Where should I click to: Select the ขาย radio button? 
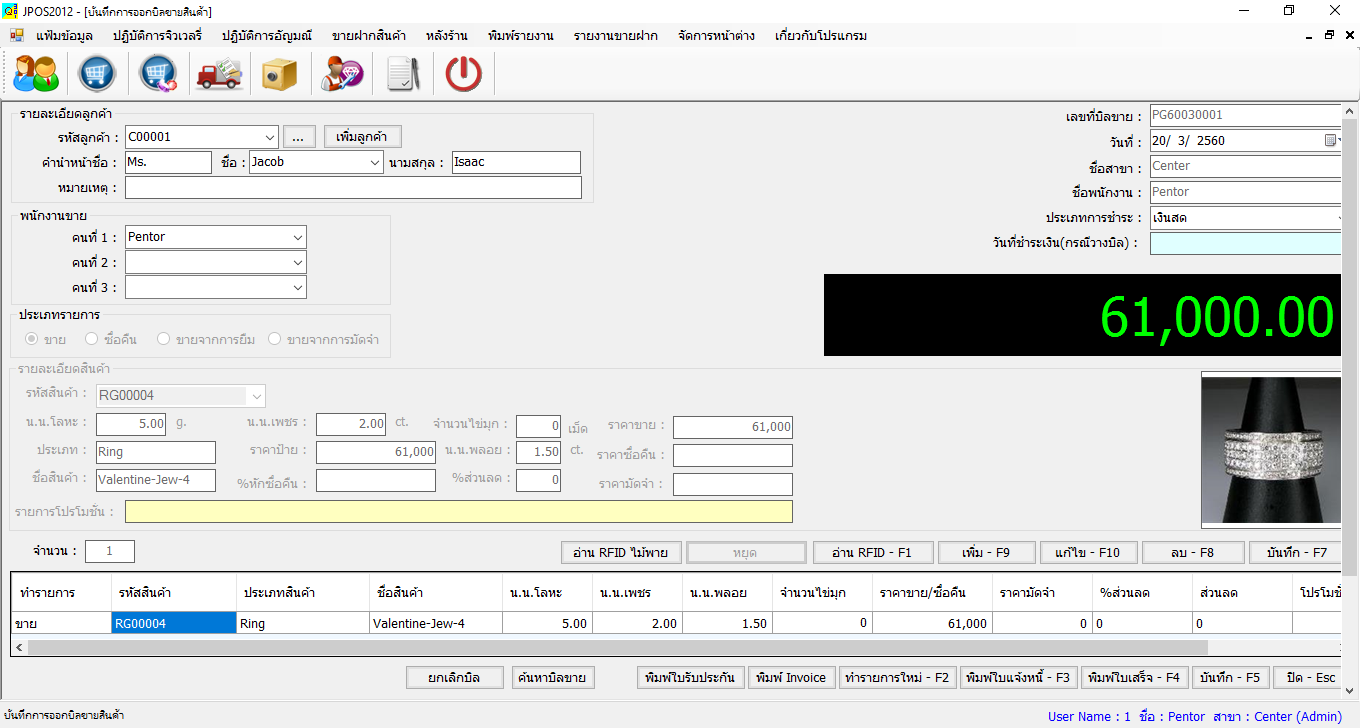32,340
